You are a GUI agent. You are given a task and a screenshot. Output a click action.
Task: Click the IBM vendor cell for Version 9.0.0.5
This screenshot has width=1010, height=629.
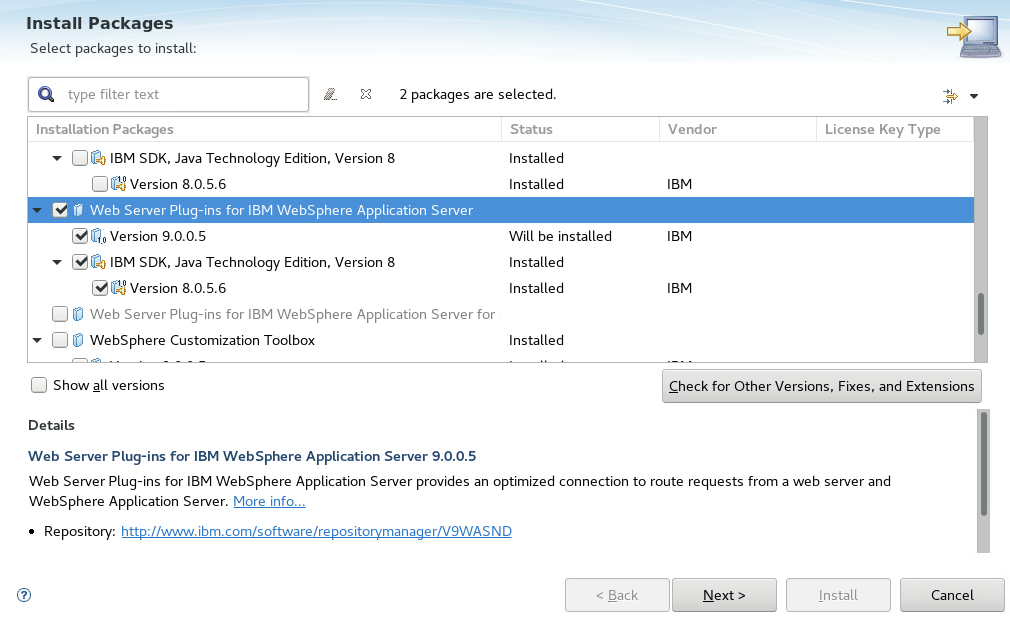point(680,236)
